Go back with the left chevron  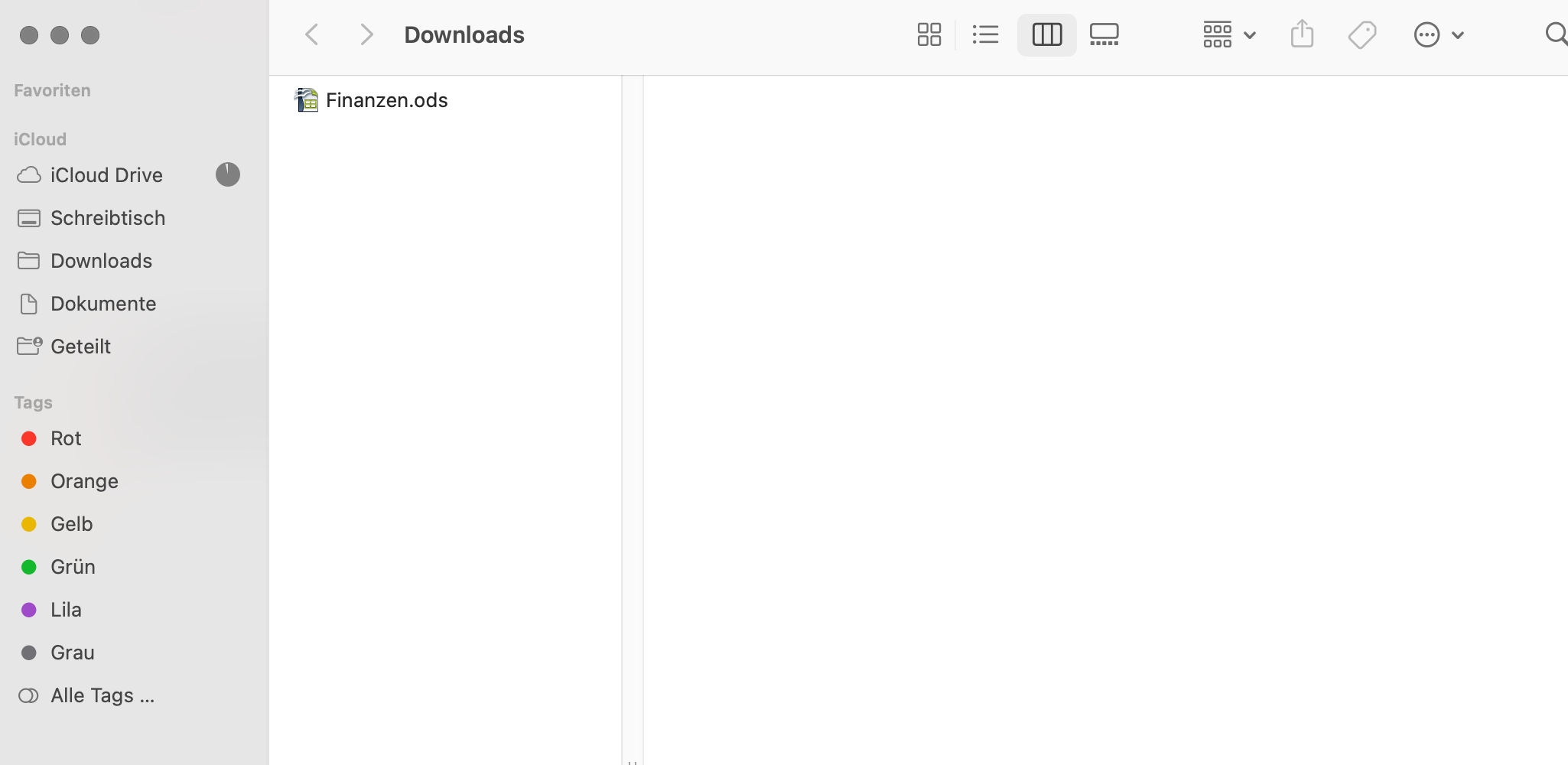coord(311,34)
